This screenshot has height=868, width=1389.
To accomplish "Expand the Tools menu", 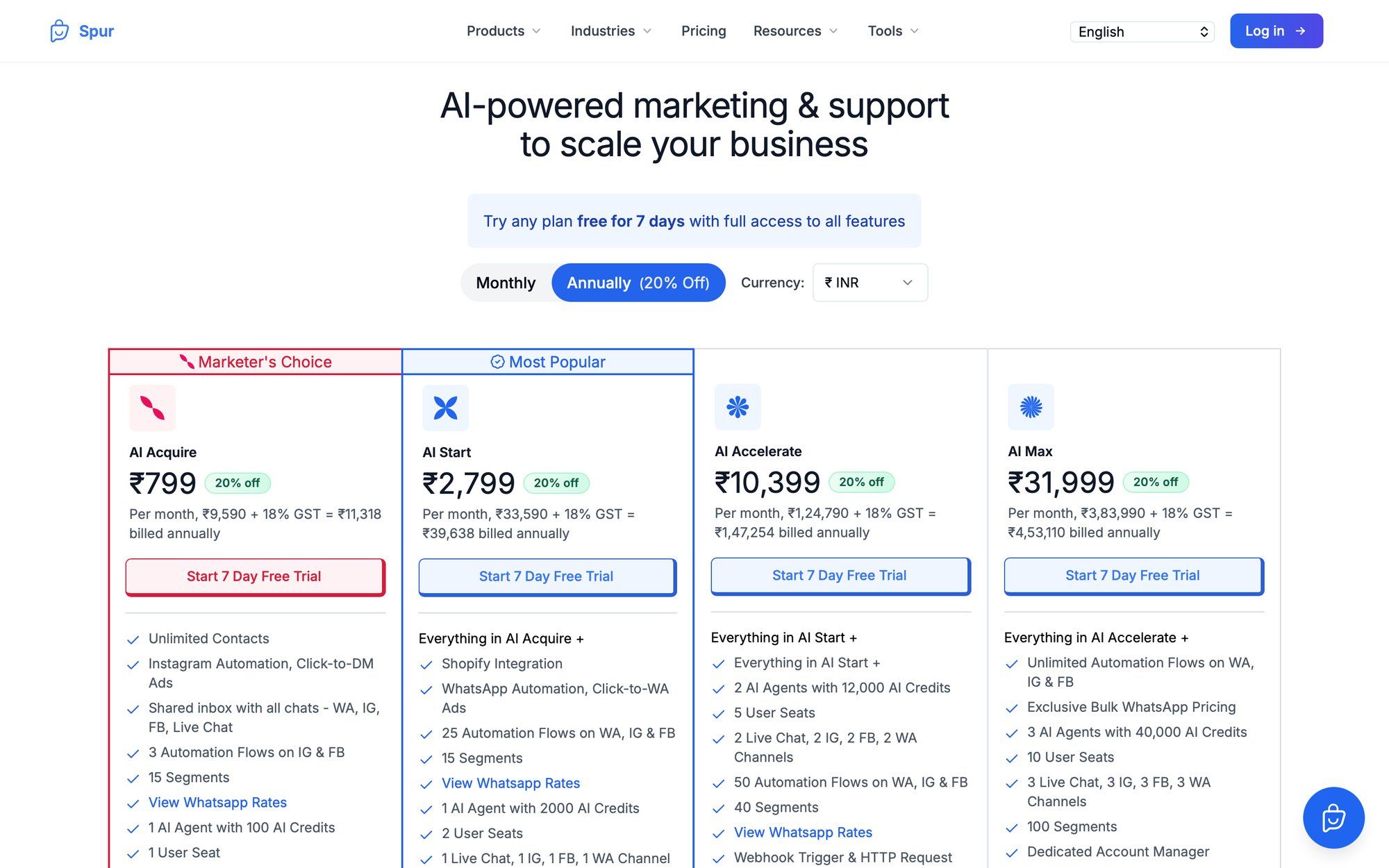I will point(893,31).
